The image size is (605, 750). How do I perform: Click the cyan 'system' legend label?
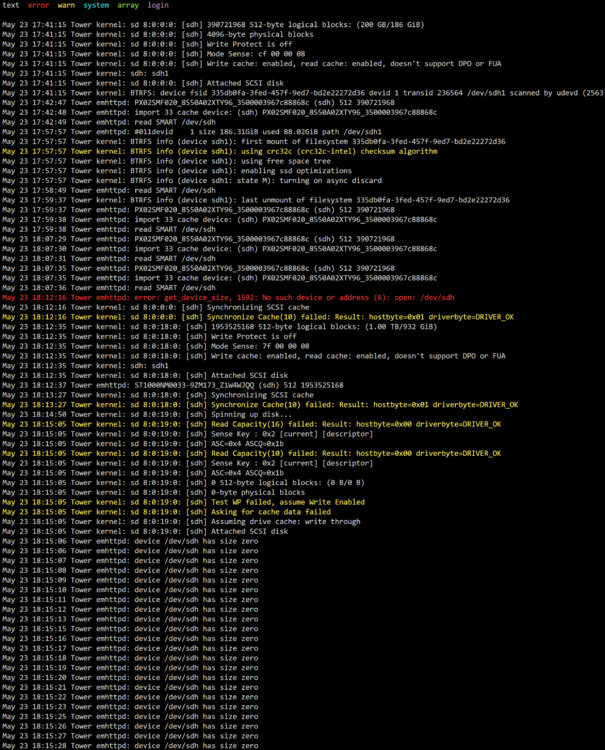click(96, 5)
